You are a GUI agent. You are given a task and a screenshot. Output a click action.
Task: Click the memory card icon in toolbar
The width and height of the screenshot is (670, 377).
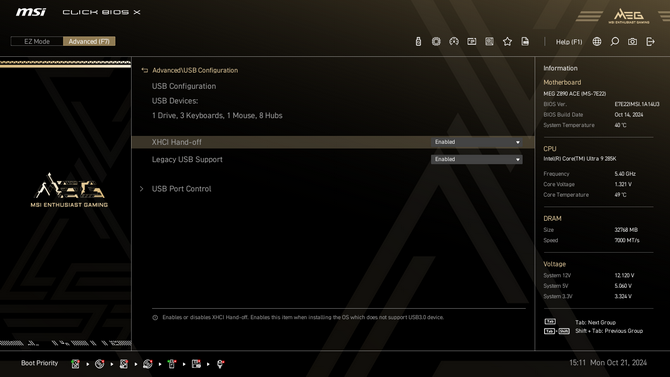[472, 41]
